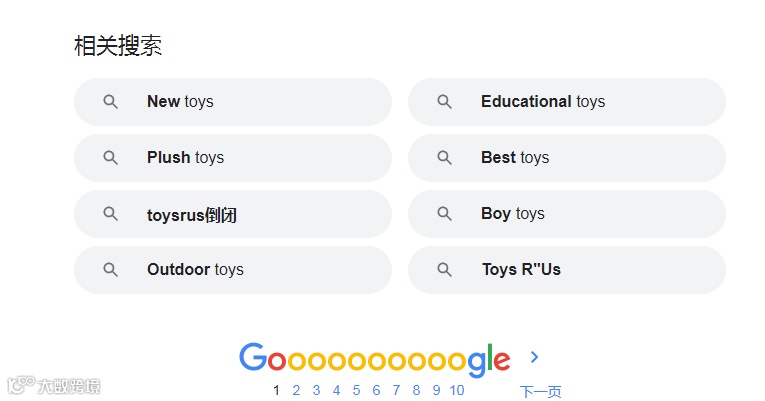This screenshot has height=401, width=765.
Task: Click search icon beside Boy toys
Action: [x=445, y=214]
